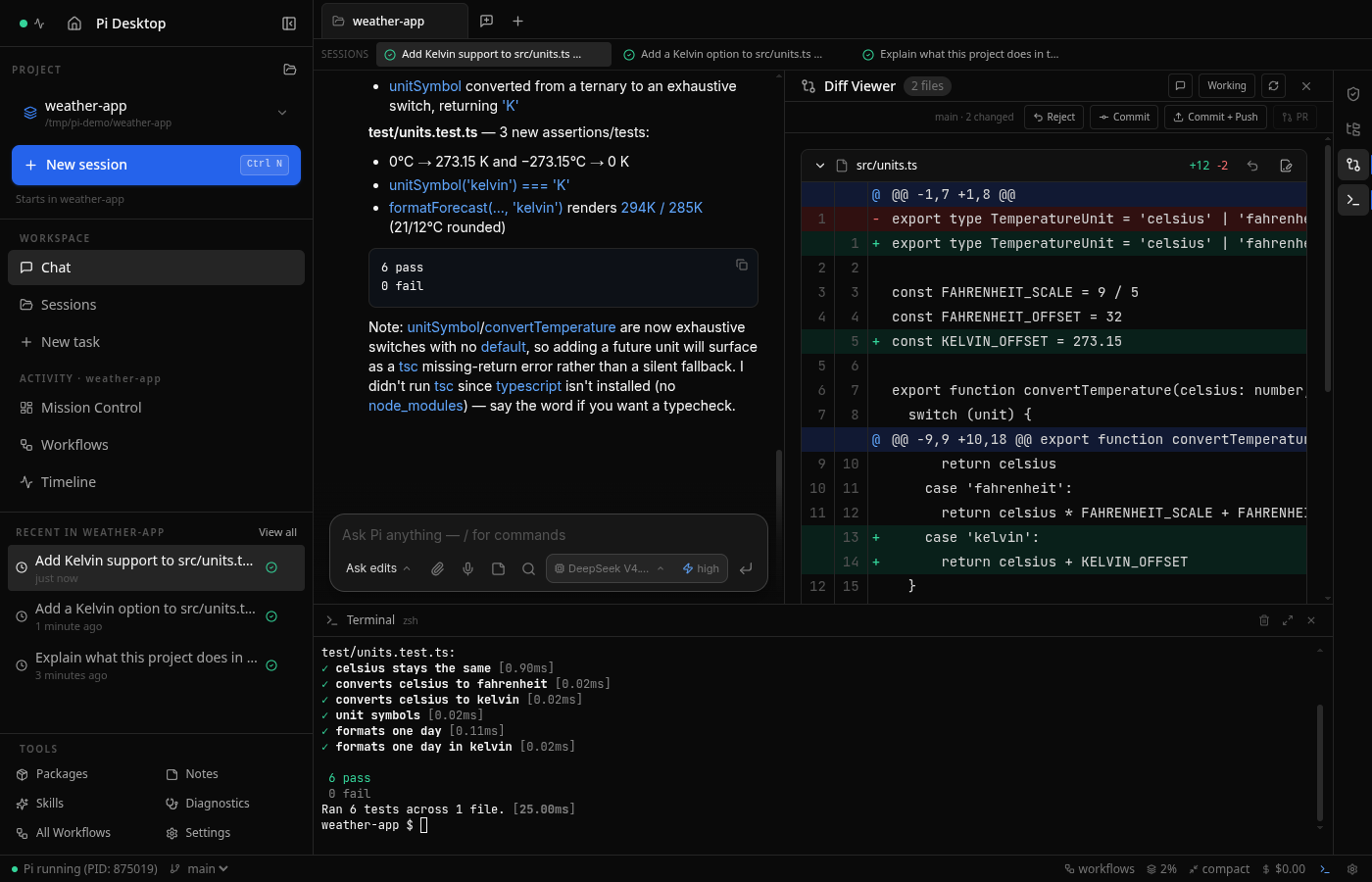Attach a file with the paperclip icon
The width and height of the screenshot is (1372, 882).
click(x=438, y=568)
